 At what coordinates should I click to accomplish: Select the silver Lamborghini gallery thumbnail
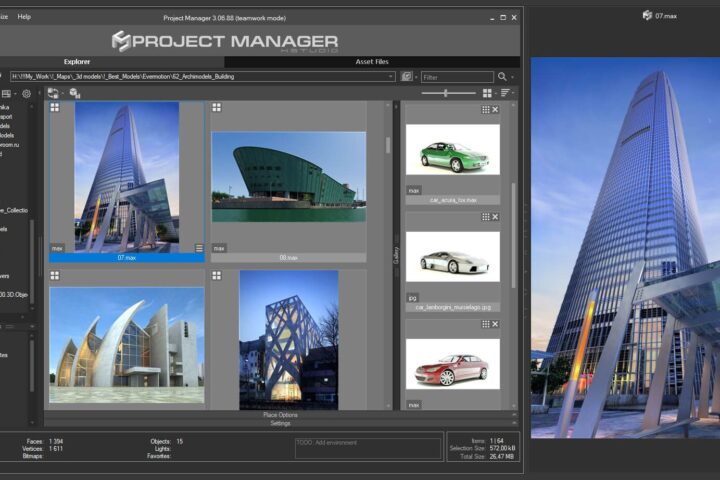(453, 257)
